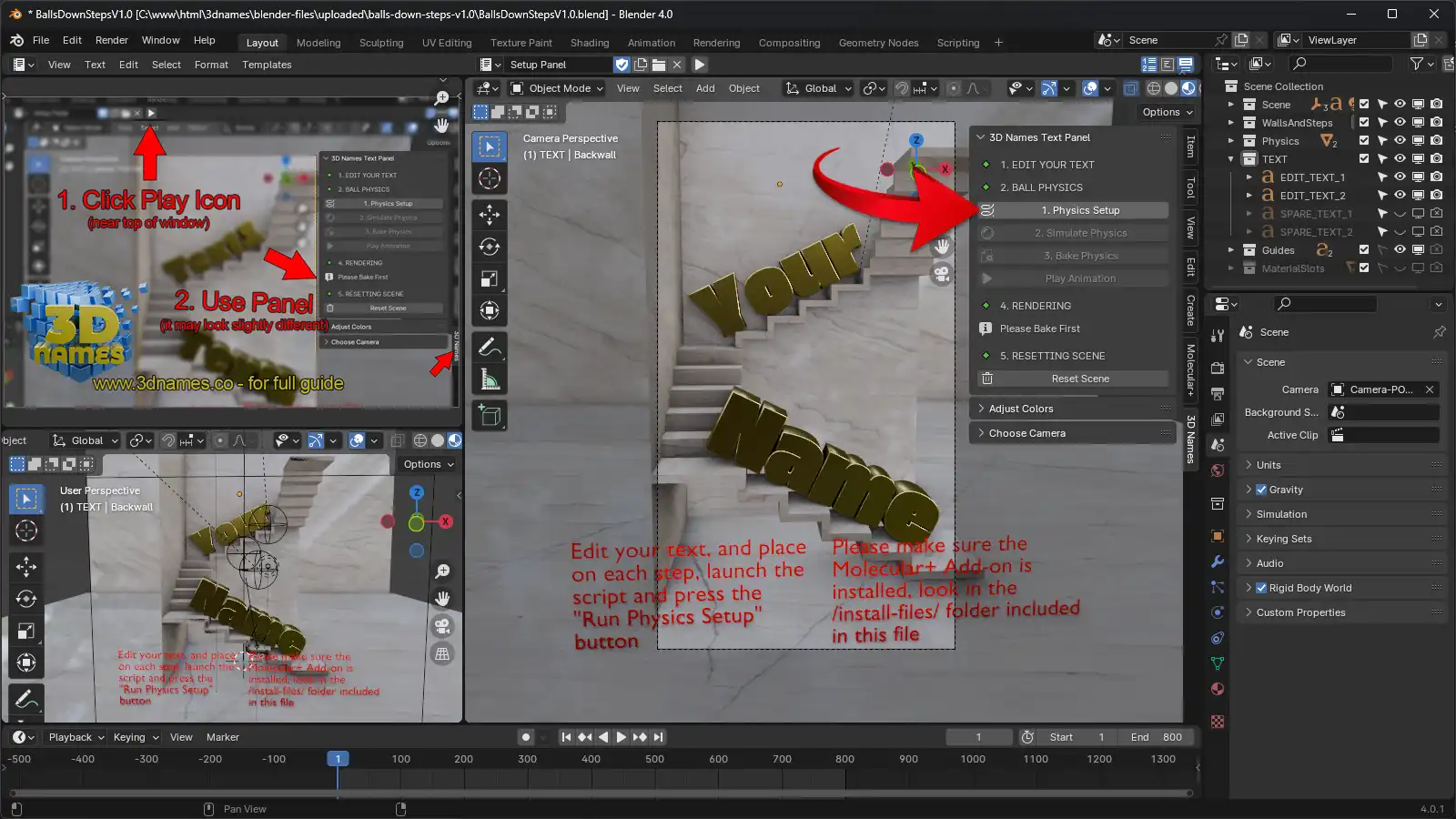Select EDIT_TEXT_1 in the outliner
The image size is (1456, 819).
(1311, 177)
